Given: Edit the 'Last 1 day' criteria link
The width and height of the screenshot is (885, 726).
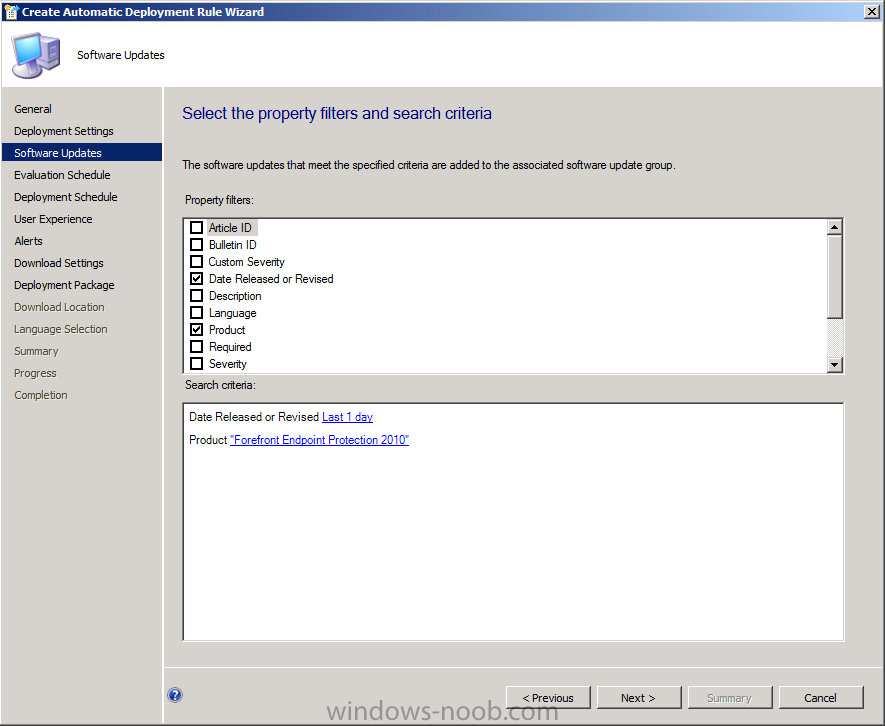Looking at the screenshot, I should coord(347,417).
